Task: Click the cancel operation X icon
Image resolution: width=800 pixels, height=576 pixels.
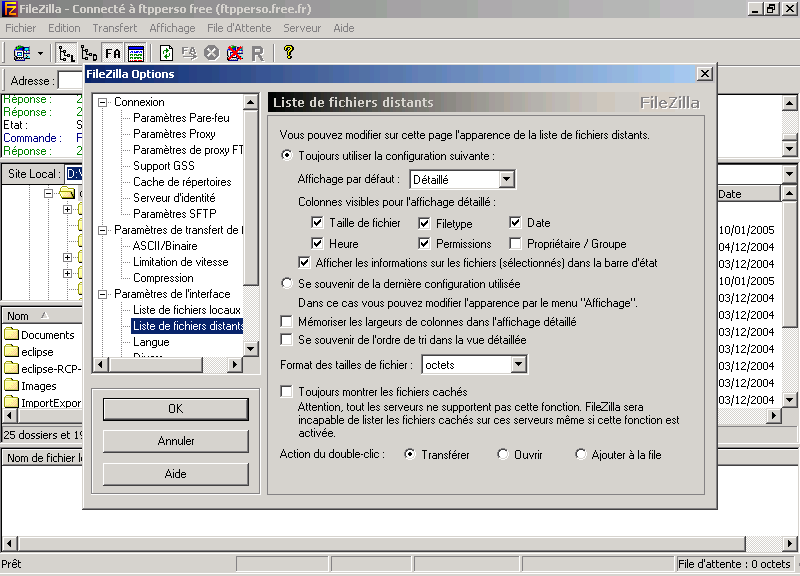Action: click(x=211, y=53)
